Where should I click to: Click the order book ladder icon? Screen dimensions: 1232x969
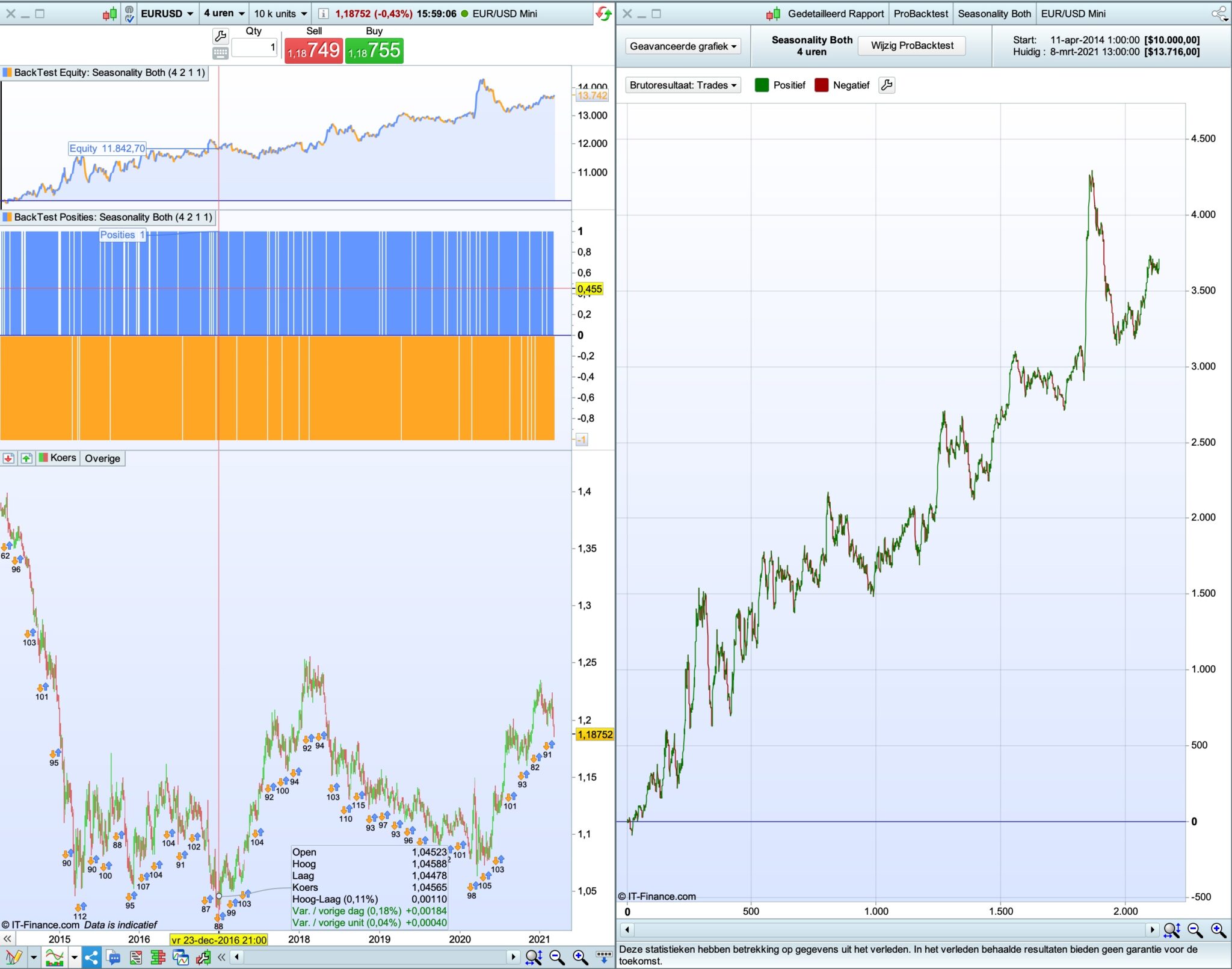tap(158, 957)
